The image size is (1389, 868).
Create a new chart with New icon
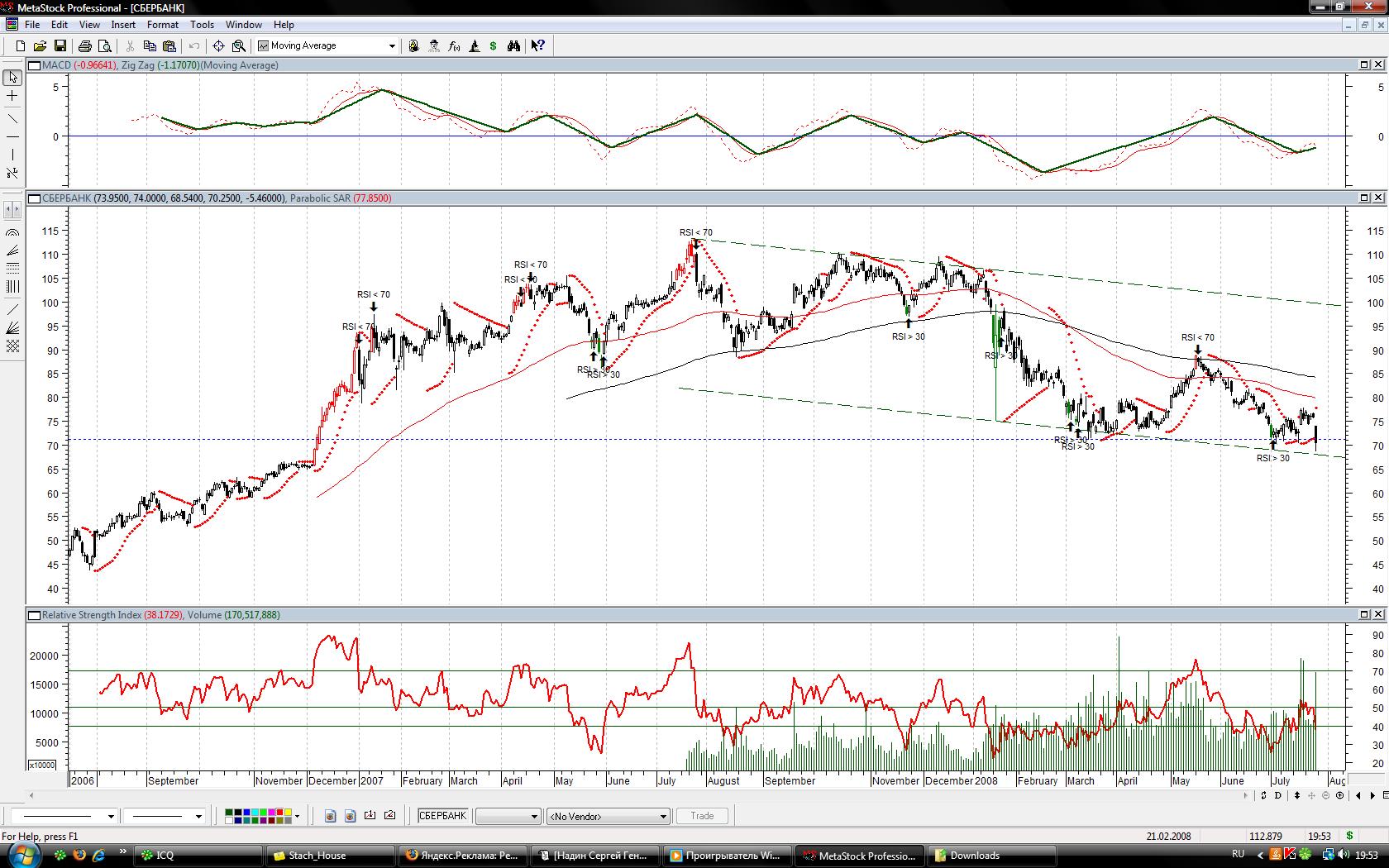[21, 46]
